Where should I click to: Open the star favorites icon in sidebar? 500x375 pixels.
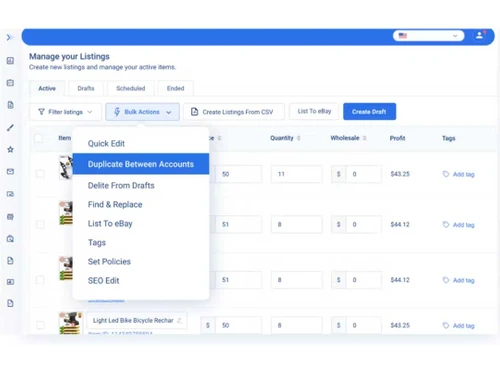[10, 149]
